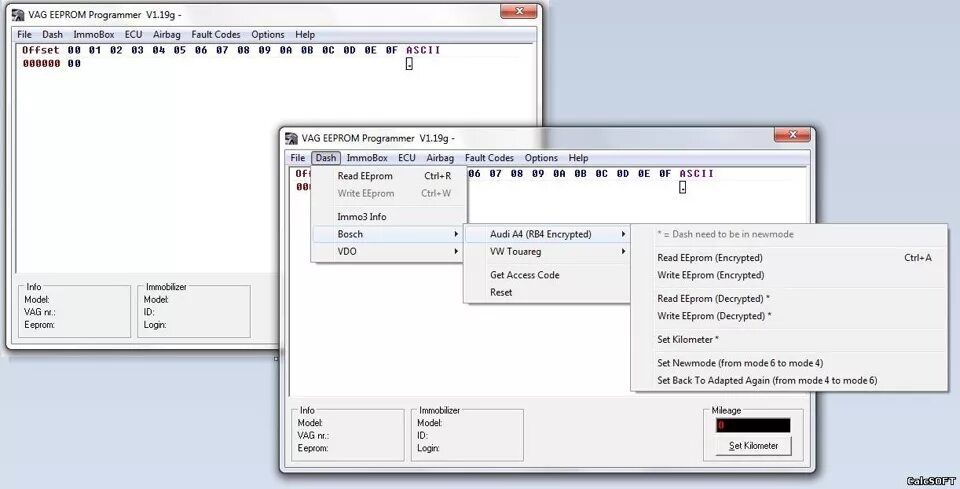Click VAG nr. label in front Info group
The width and height of the screenshot is (960, 489).
[x=313, y=436]
